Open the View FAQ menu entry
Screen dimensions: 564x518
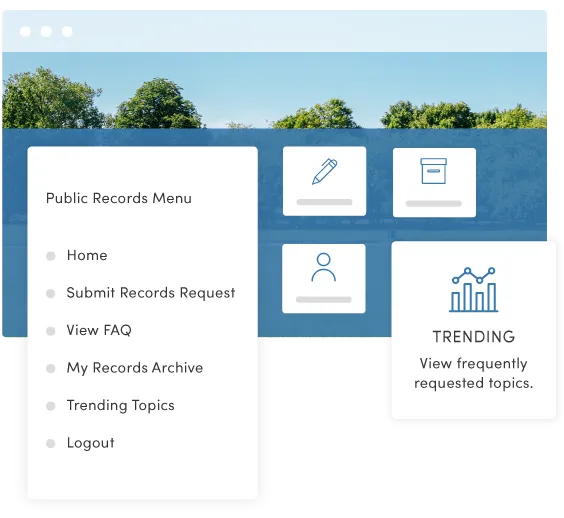click(x=99, y=330)
